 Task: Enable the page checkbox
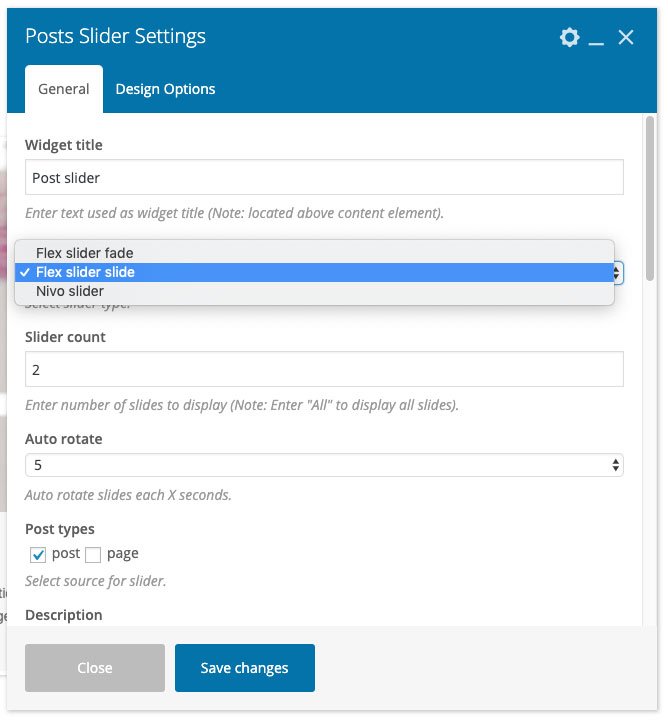coord(93,555)
